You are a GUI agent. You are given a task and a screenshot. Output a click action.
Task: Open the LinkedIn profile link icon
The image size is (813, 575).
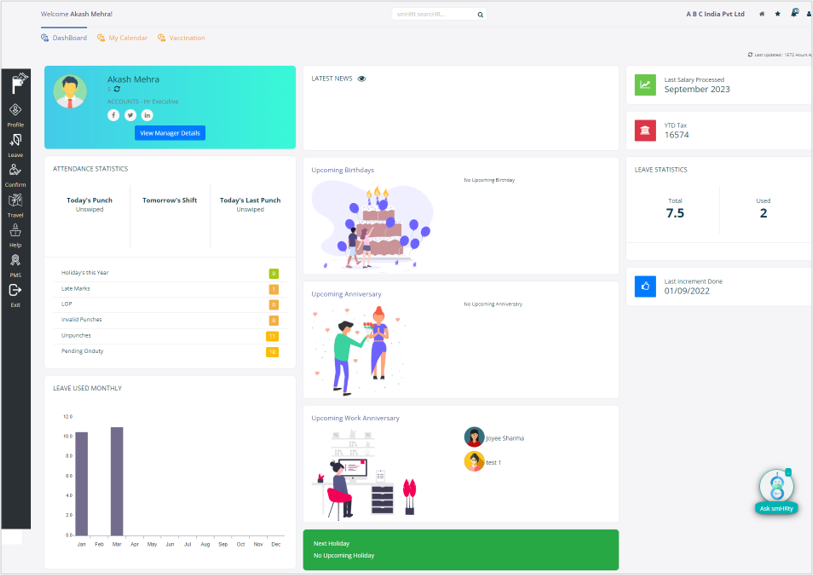pos(147,115)
